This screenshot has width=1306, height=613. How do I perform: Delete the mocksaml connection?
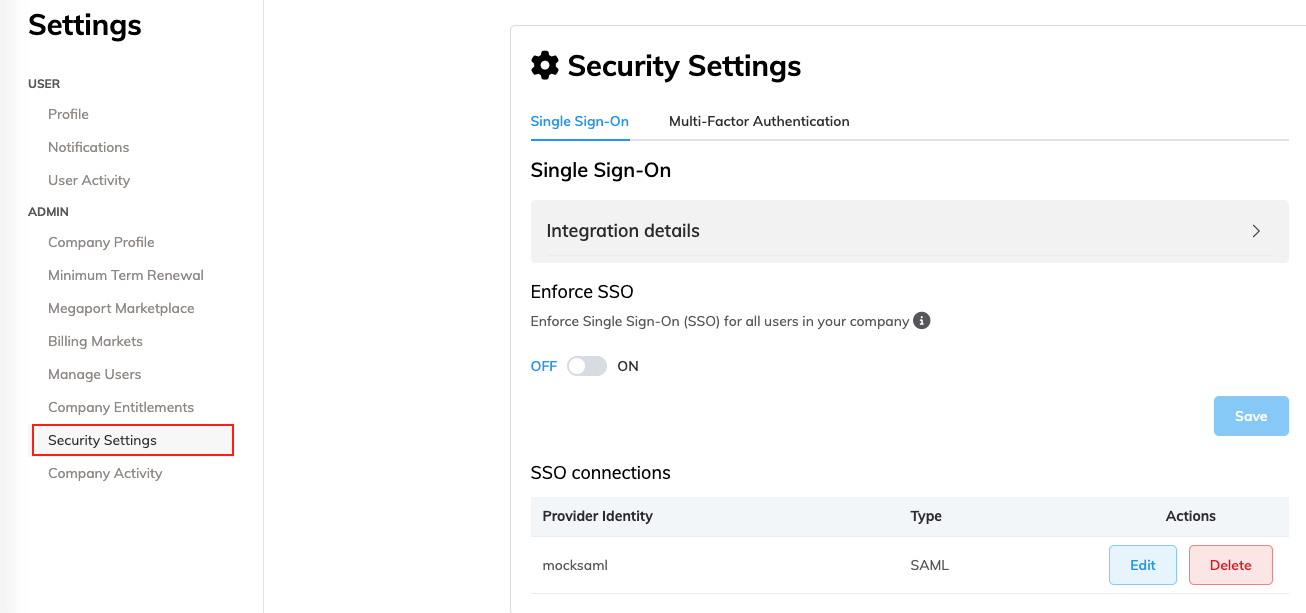(x=1230, y=565)
